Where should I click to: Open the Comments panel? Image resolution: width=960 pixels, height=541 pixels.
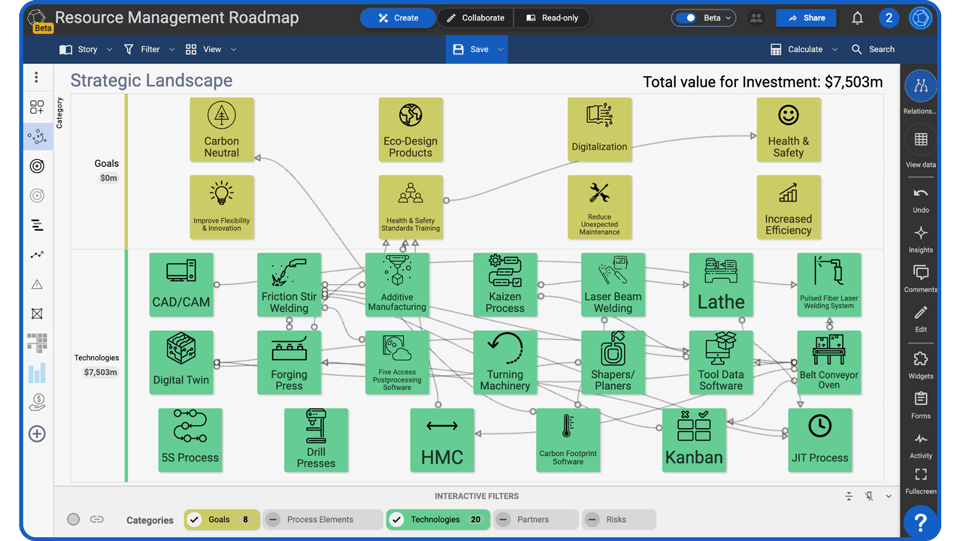920,274
